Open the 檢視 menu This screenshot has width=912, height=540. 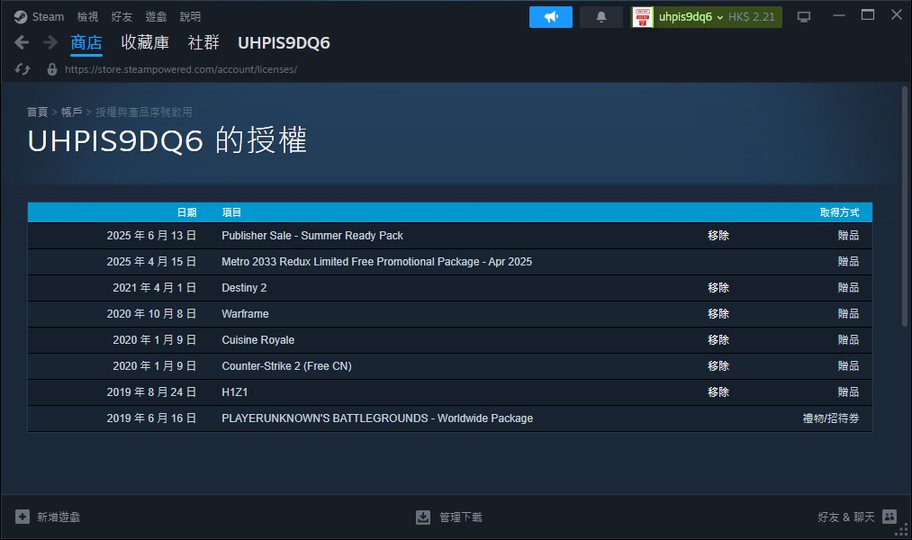pos(88,17)
